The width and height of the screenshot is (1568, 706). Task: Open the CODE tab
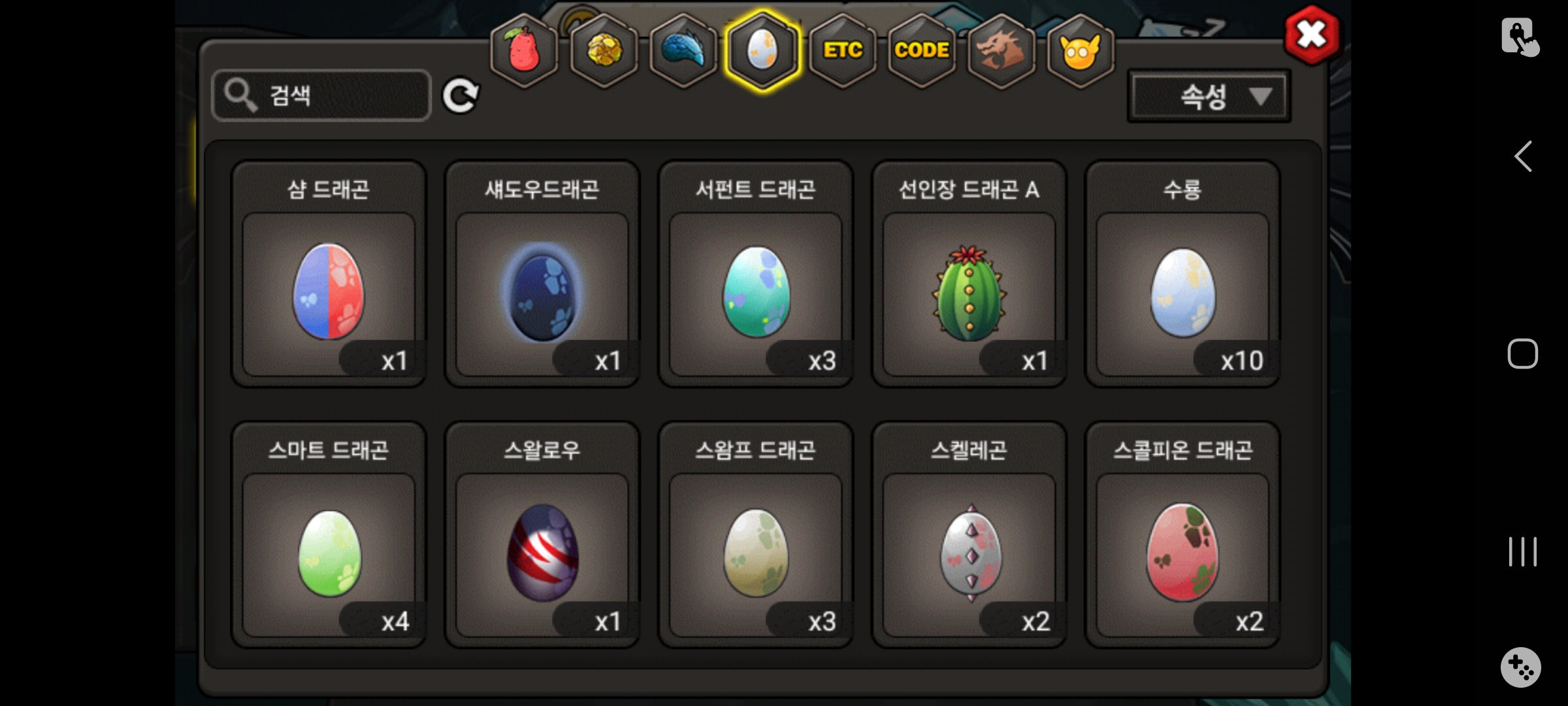click(x=922, y=51)
